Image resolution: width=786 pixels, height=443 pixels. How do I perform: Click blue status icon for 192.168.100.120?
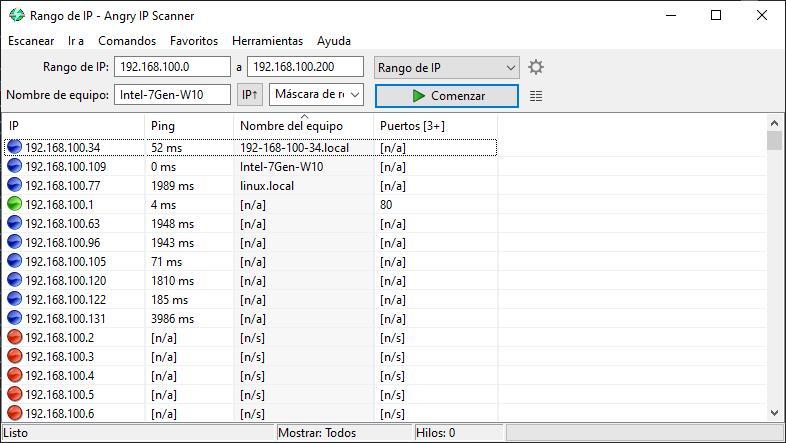coord(15,280)
